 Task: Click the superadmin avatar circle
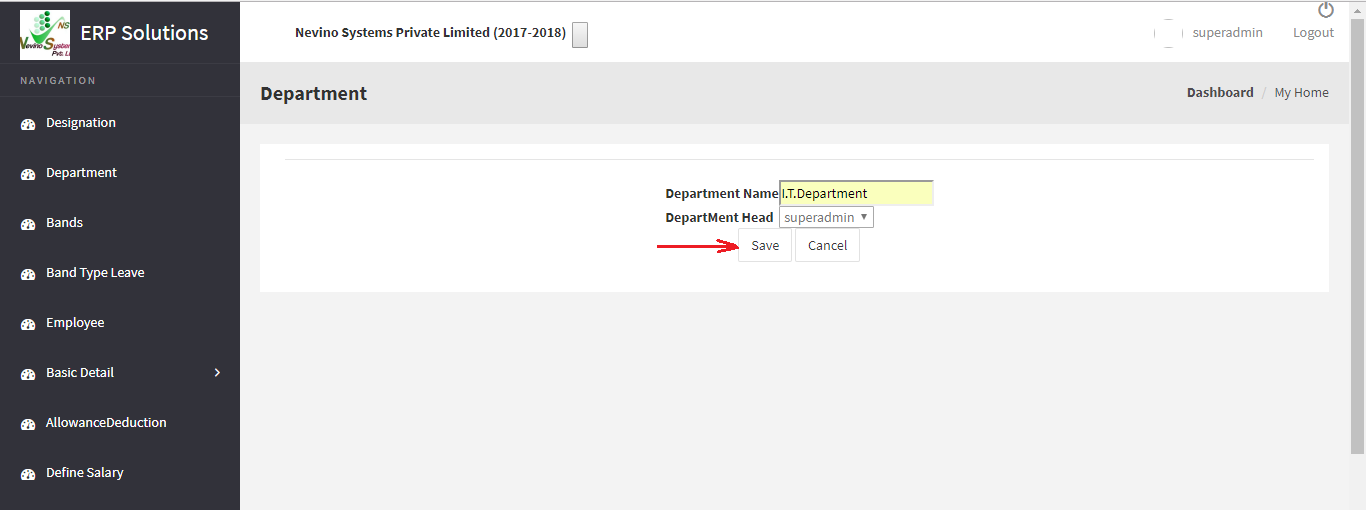(x=1168, y=33)
